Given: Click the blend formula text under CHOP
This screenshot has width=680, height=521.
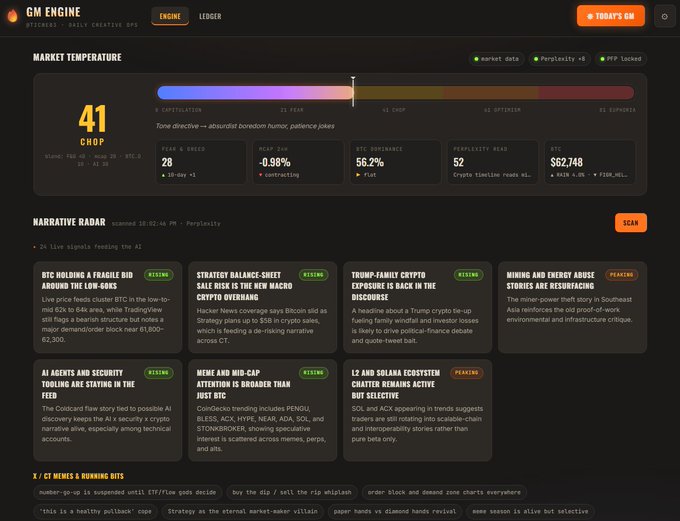Looking at the screenshot, I should point(93,160).
